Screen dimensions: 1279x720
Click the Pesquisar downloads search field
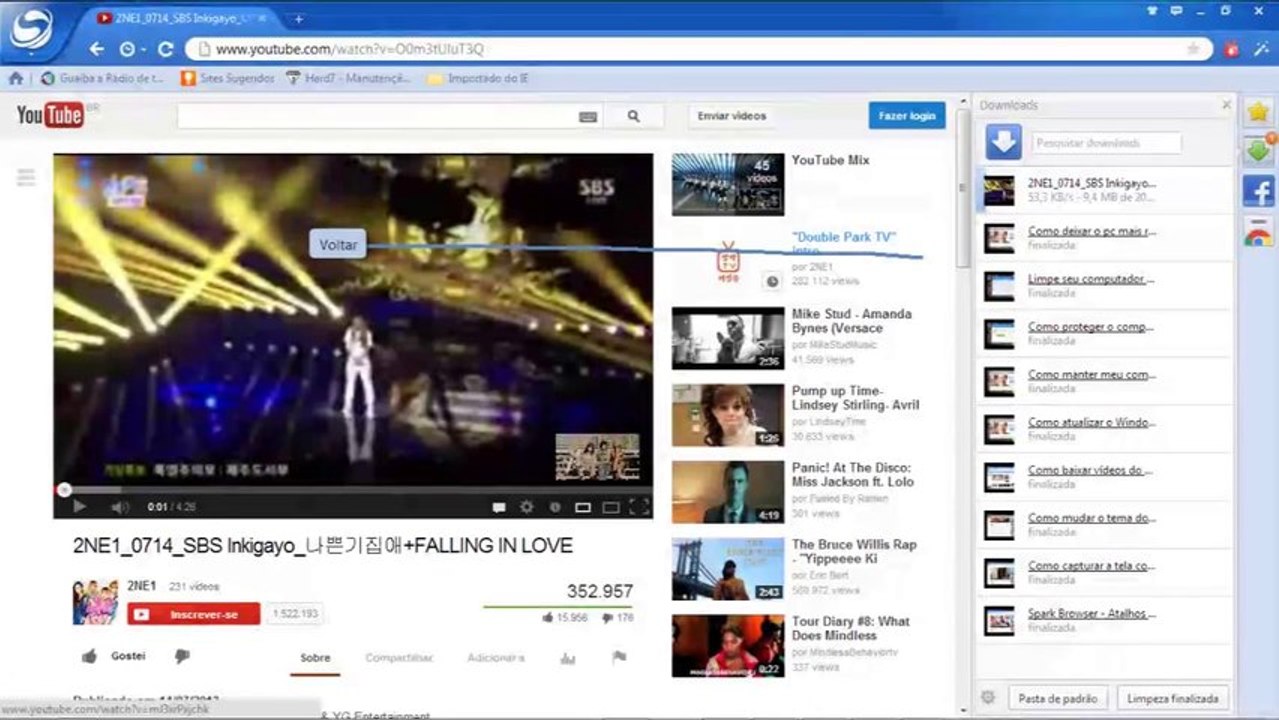pyautogui.click(x=1106, y=143)
